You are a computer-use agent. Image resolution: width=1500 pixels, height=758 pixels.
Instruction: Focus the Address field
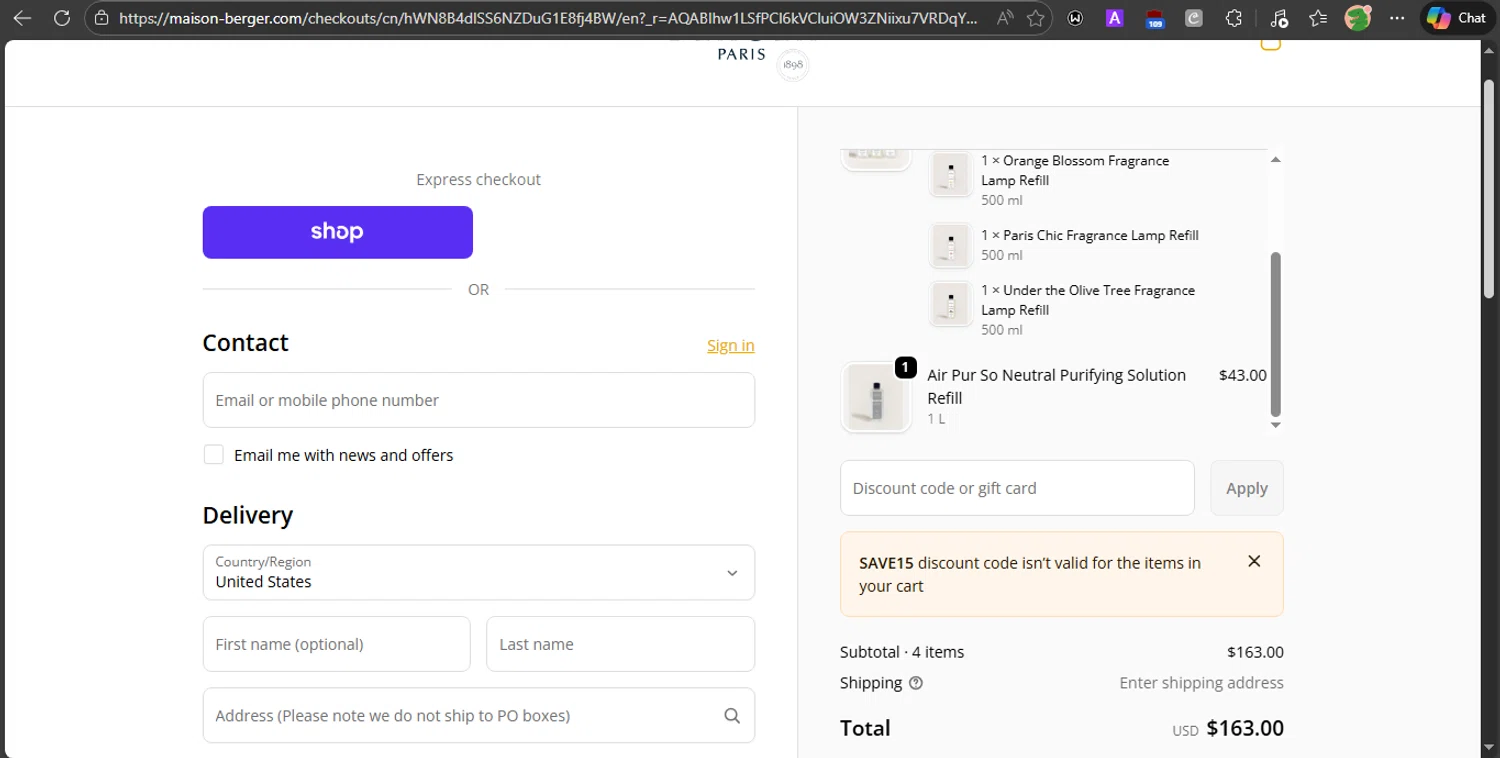click(479, 715)
